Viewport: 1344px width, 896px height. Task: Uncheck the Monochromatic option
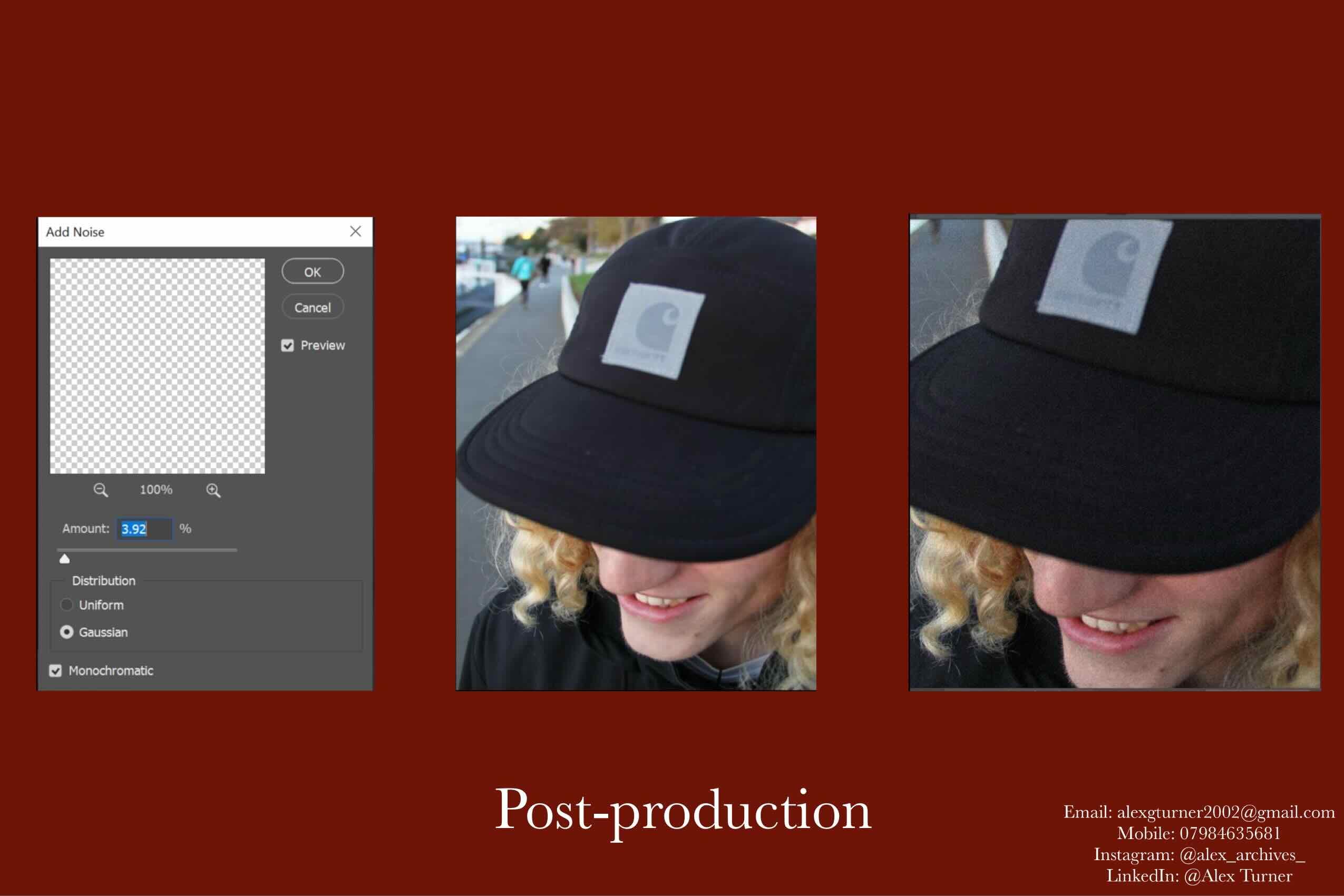click(x=55, y=670)
